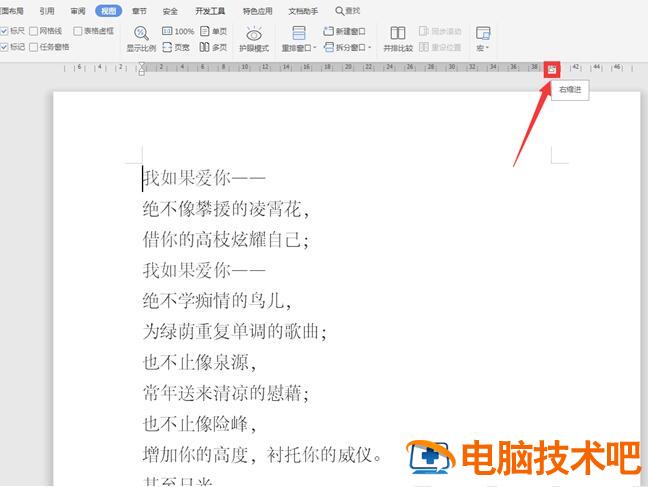Enable the 任务窗格 task pane checkbox
This screenshot has height=487, width=648.
pos(35,47)
